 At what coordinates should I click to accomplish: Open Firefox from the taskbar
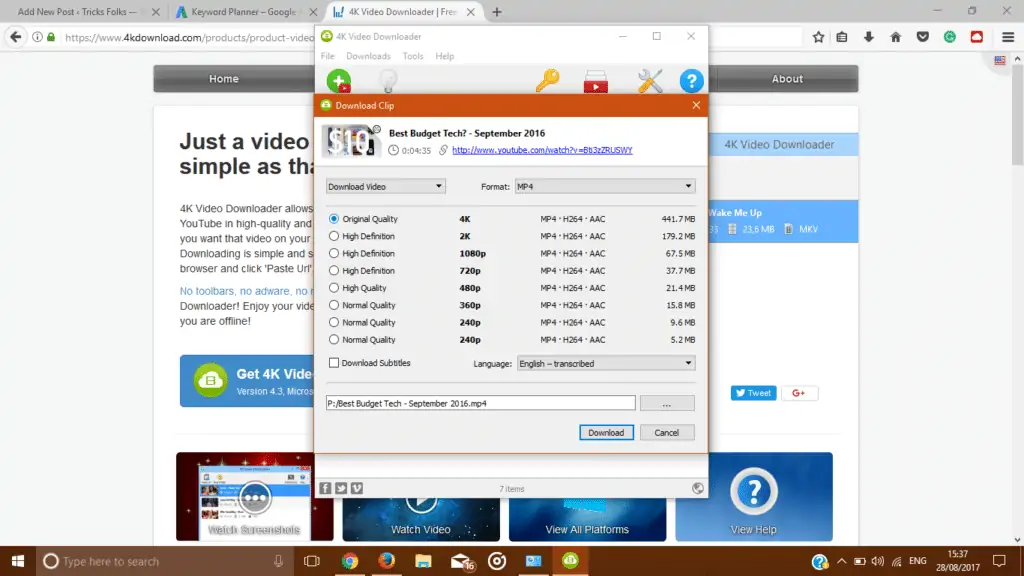(387, 561)
